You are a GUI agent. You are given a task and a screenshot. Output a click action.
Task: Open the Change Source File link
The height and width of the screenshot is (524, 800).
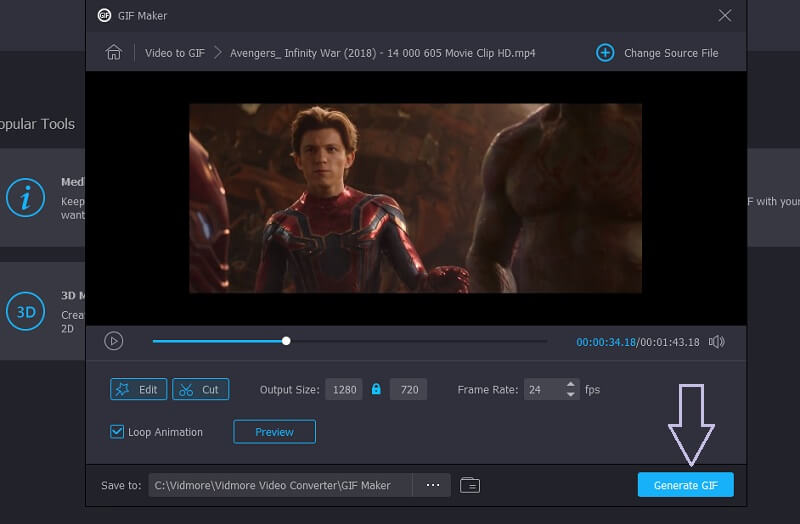[671, 53]
